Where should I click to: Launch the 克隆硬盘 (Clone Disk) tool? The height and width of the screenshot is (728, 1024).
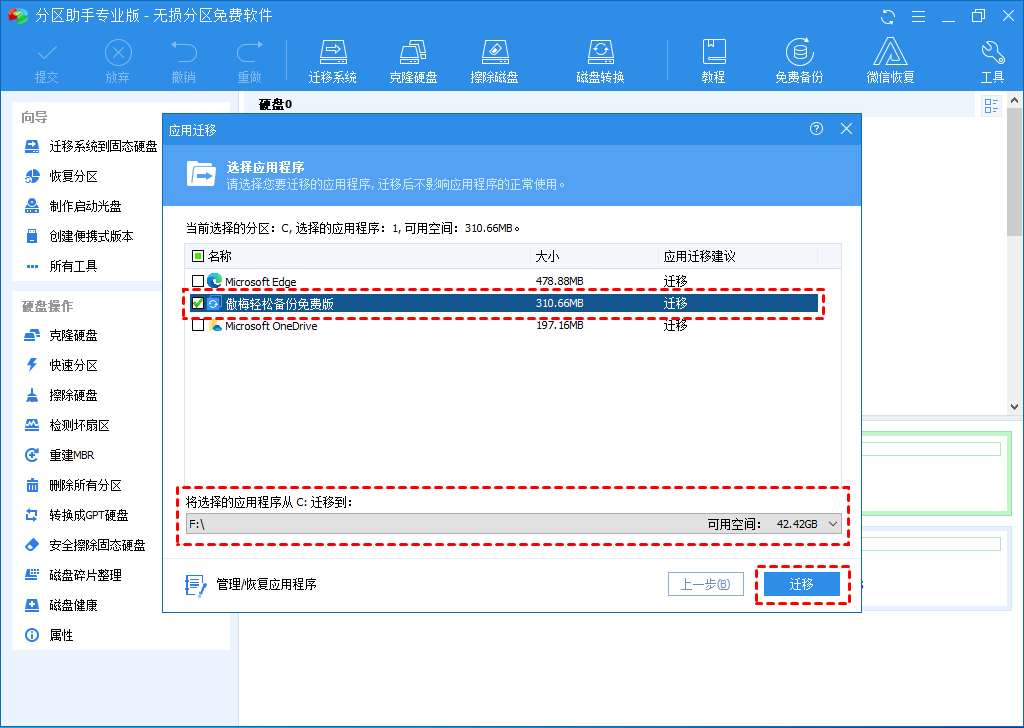[413, 60]
